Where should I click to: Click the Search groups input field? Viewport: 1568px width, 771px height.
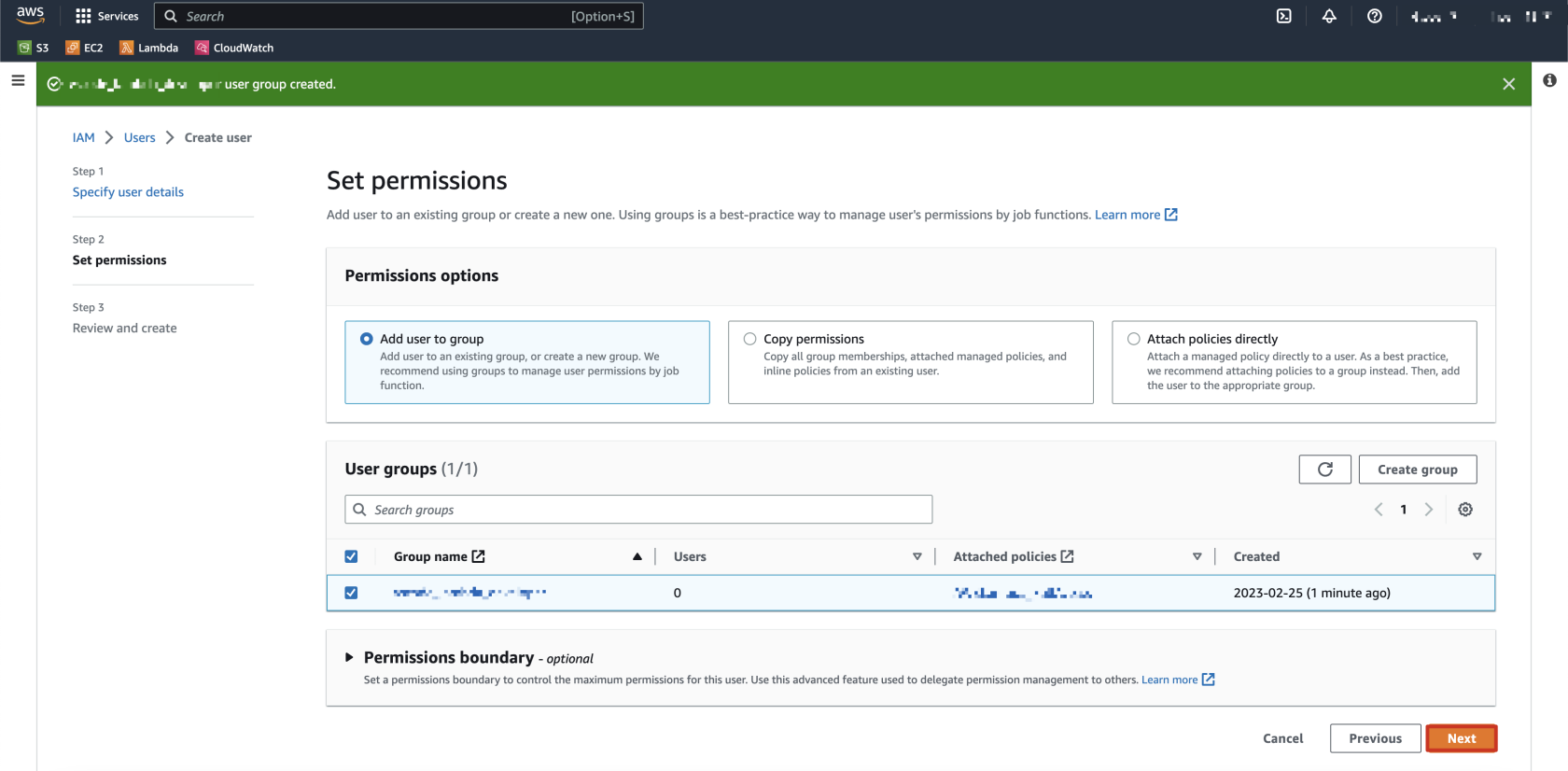(x=638, y=510)
